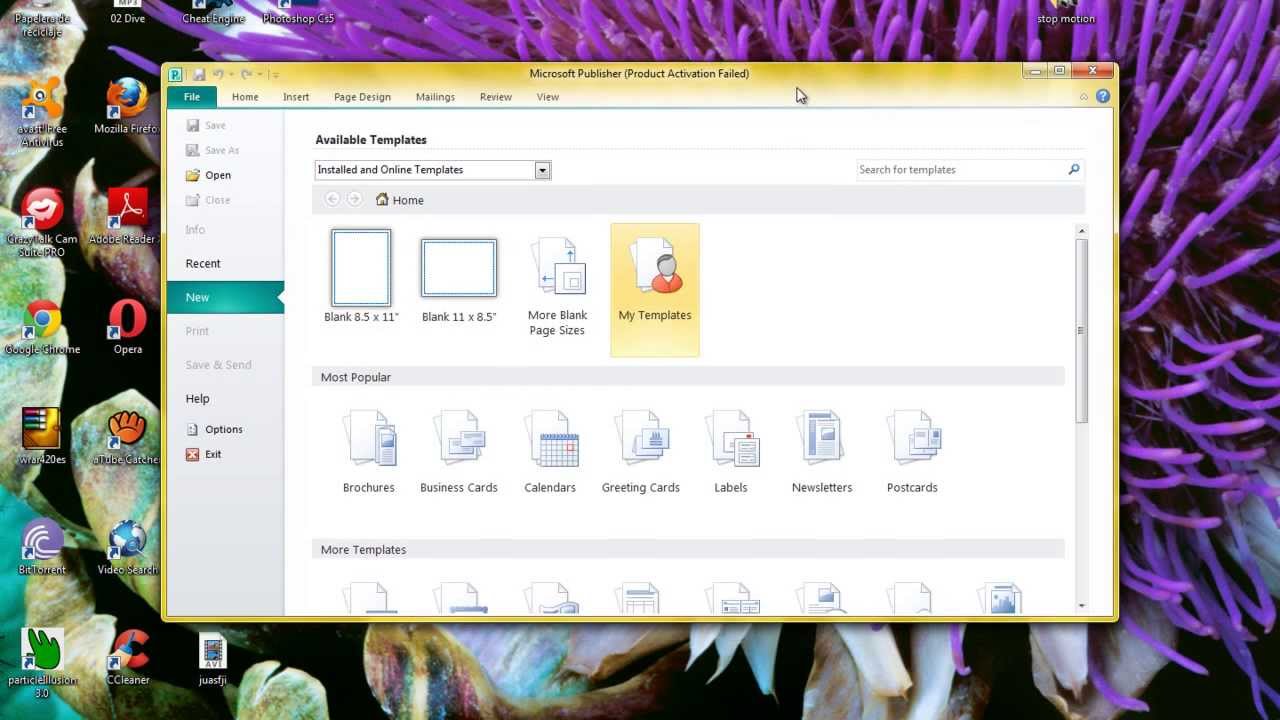
Task: Open Mozilla Firefox desktop shortcut
Action: tap(127, 106)
